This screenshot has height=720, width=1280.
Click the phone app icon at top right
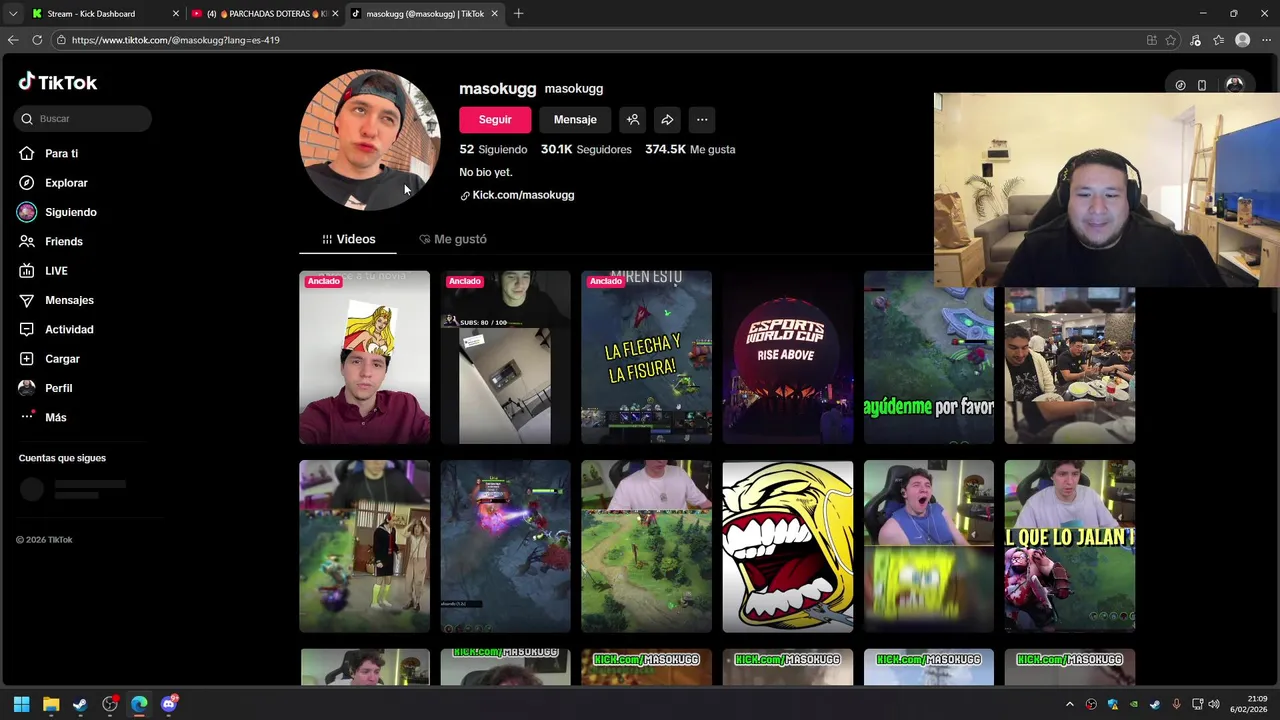pyautogui.click(x=1202, y=85)
